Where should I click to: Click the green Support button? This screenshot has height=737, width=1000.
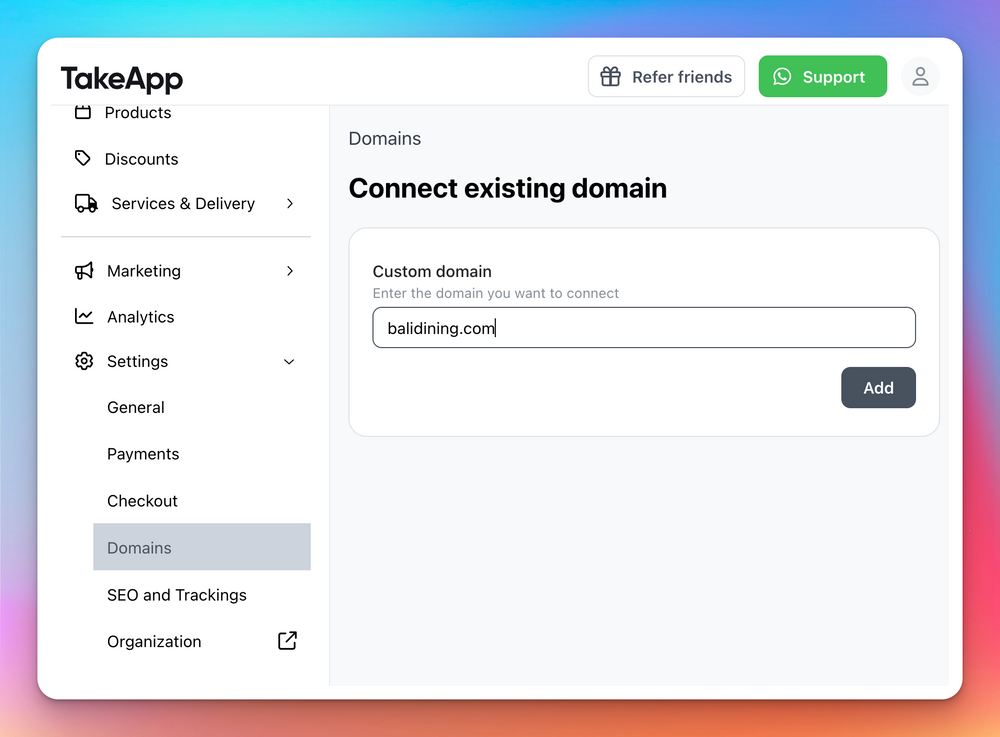[822, 77]
